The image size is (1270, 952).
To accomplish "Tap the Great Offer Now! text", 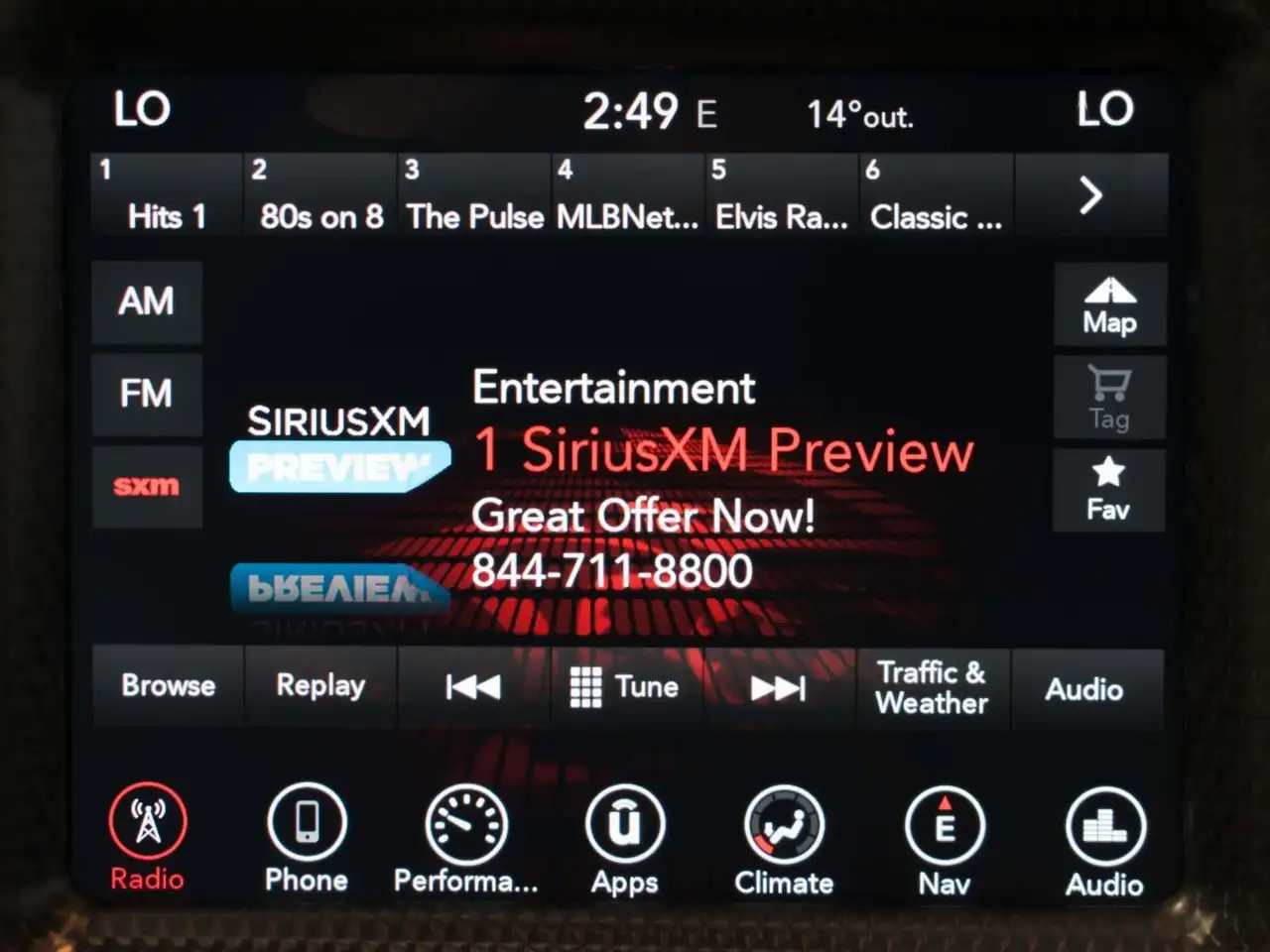I will (x=644, y=516).
